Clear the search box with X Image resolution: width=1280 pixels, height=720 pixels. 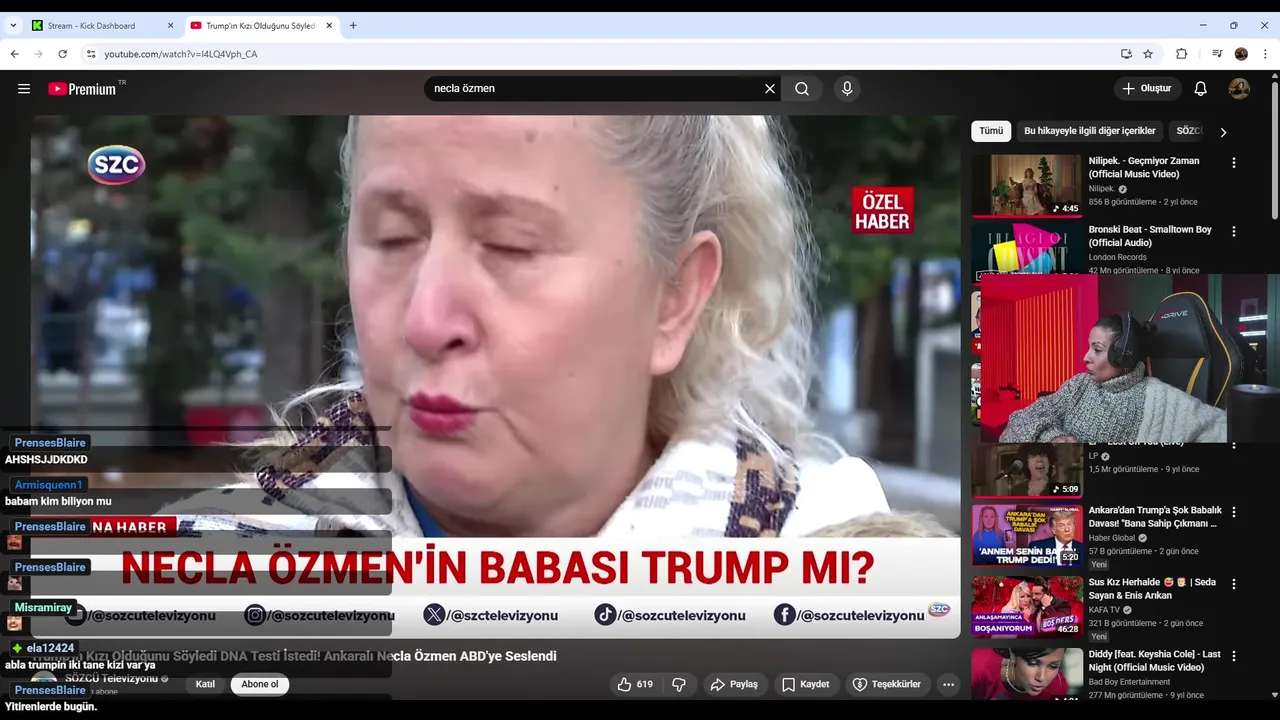(770, 89)
